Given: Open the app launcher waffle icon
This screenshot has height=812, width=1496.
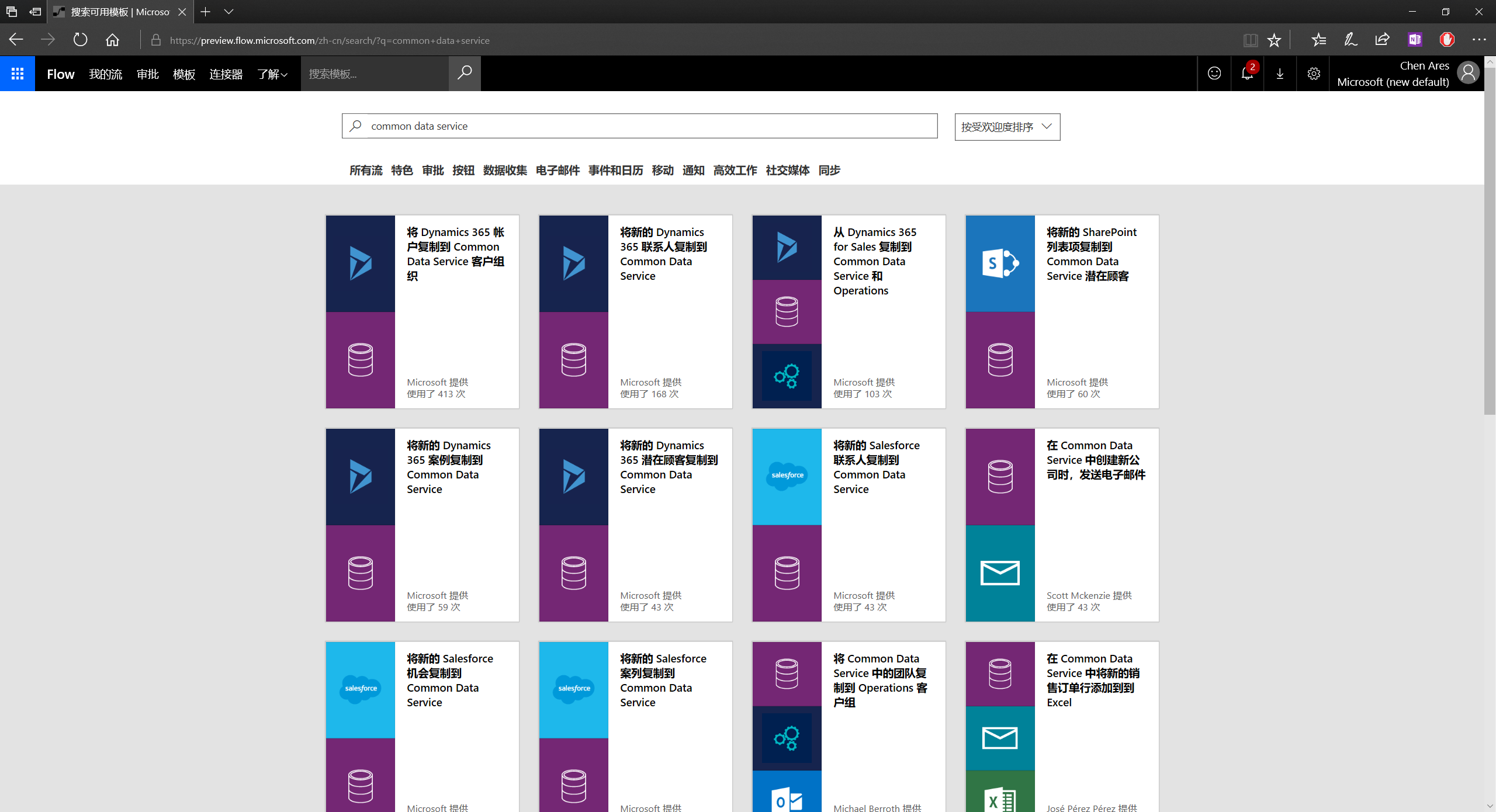Looking at the screenshot, I should click(x=18, y=74).
